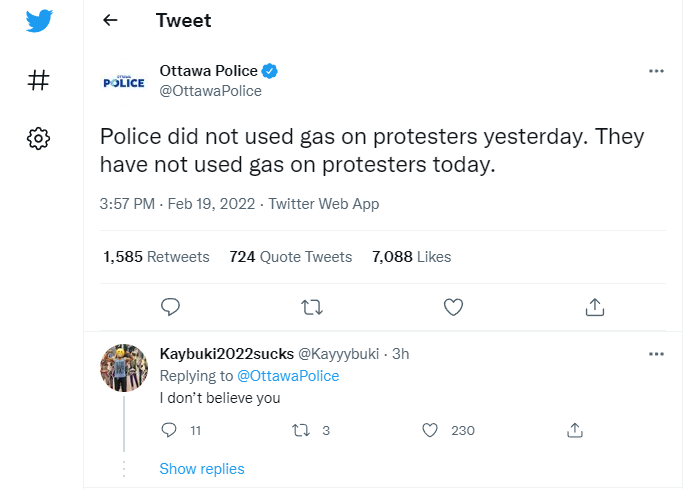View the 724 Quote Tweets
The image size is (696, 489).
(291, 256)
